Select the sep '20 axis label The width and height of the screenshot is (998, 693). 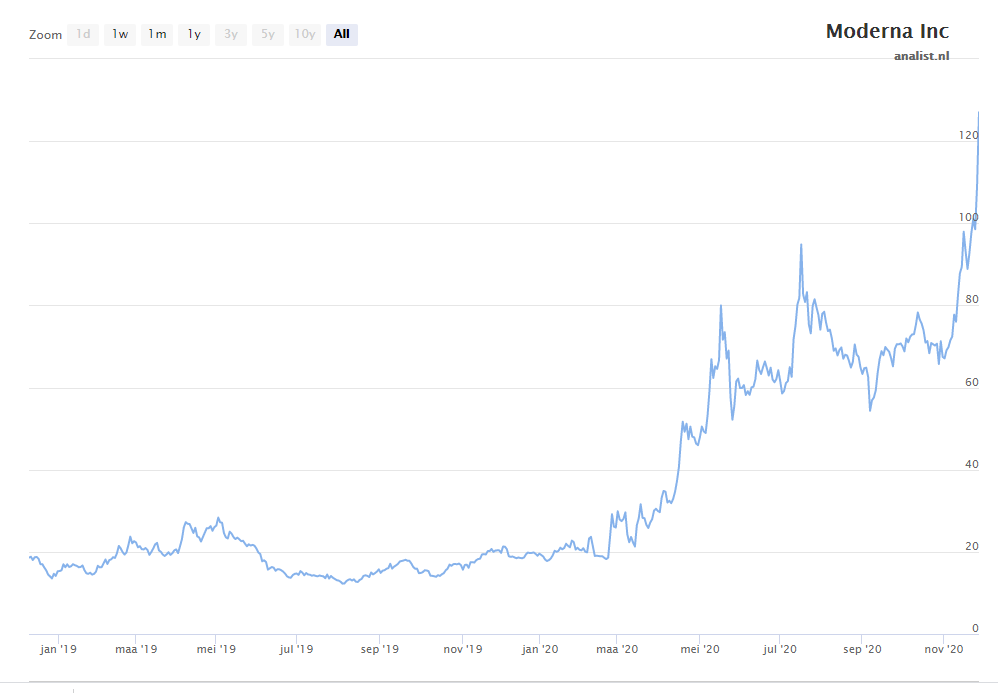coord(862,649)
